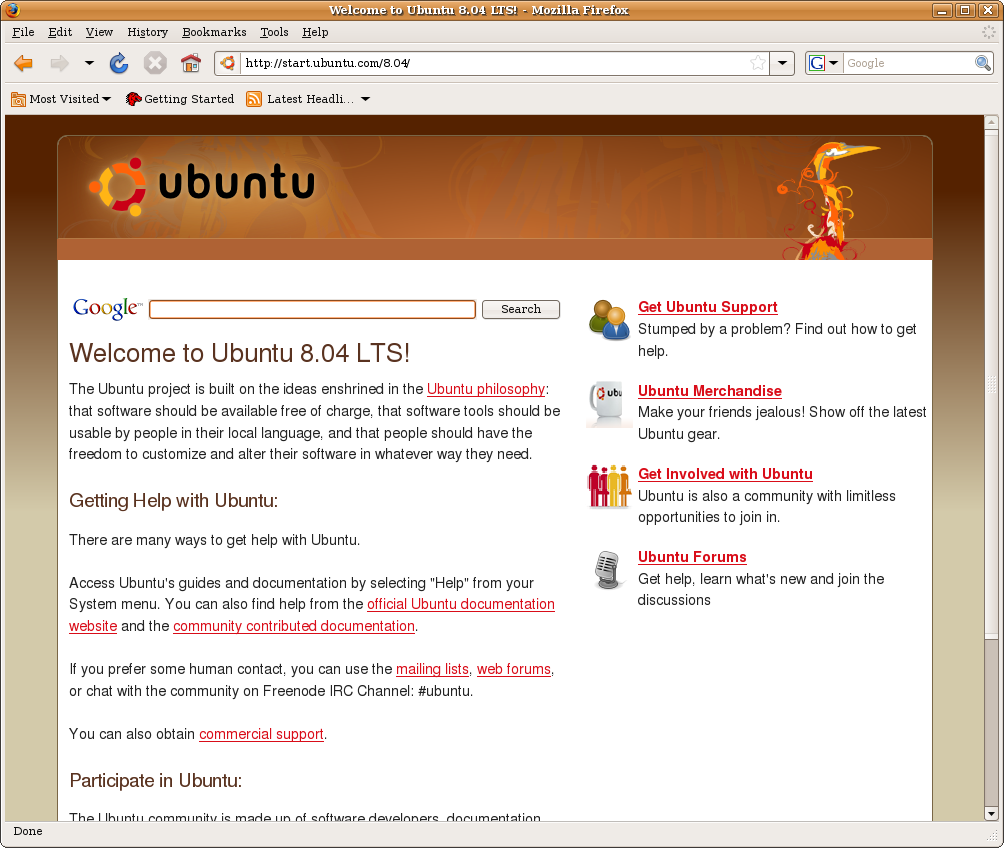Click the vertical scrollbar thumb

991,384
